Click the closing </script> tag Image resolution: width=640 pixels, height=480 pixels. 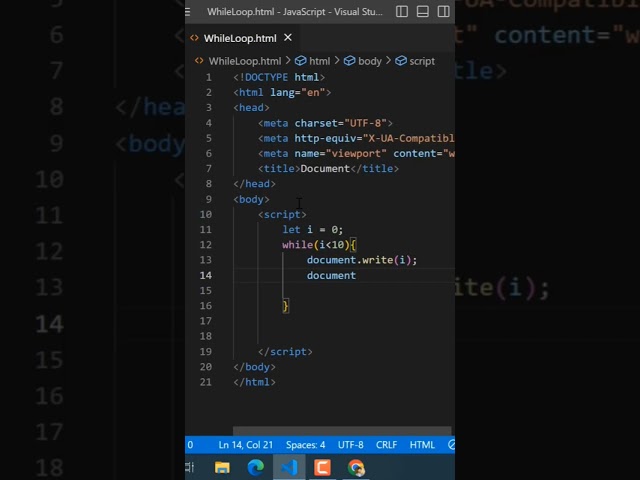(285, 351)
